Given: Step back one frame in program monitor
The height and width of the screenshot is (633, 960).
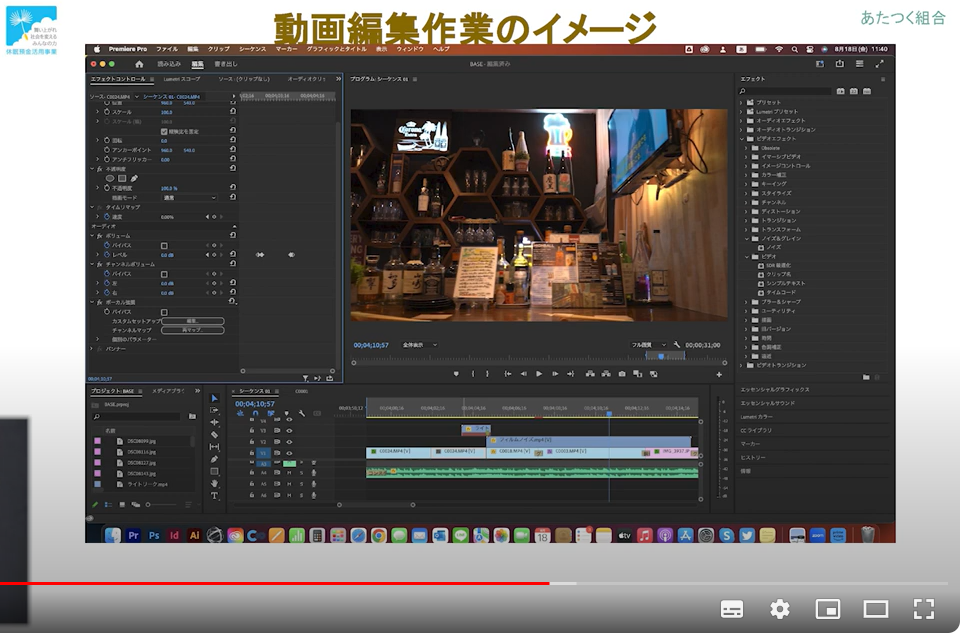Looking at the screenshot, I should pyautogui.click(x=523, y=373).
